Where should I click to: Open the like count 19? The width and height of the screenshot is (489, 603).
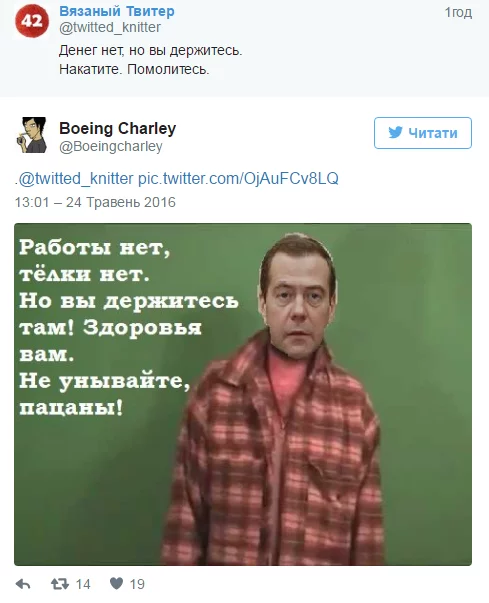click(137, 585)
